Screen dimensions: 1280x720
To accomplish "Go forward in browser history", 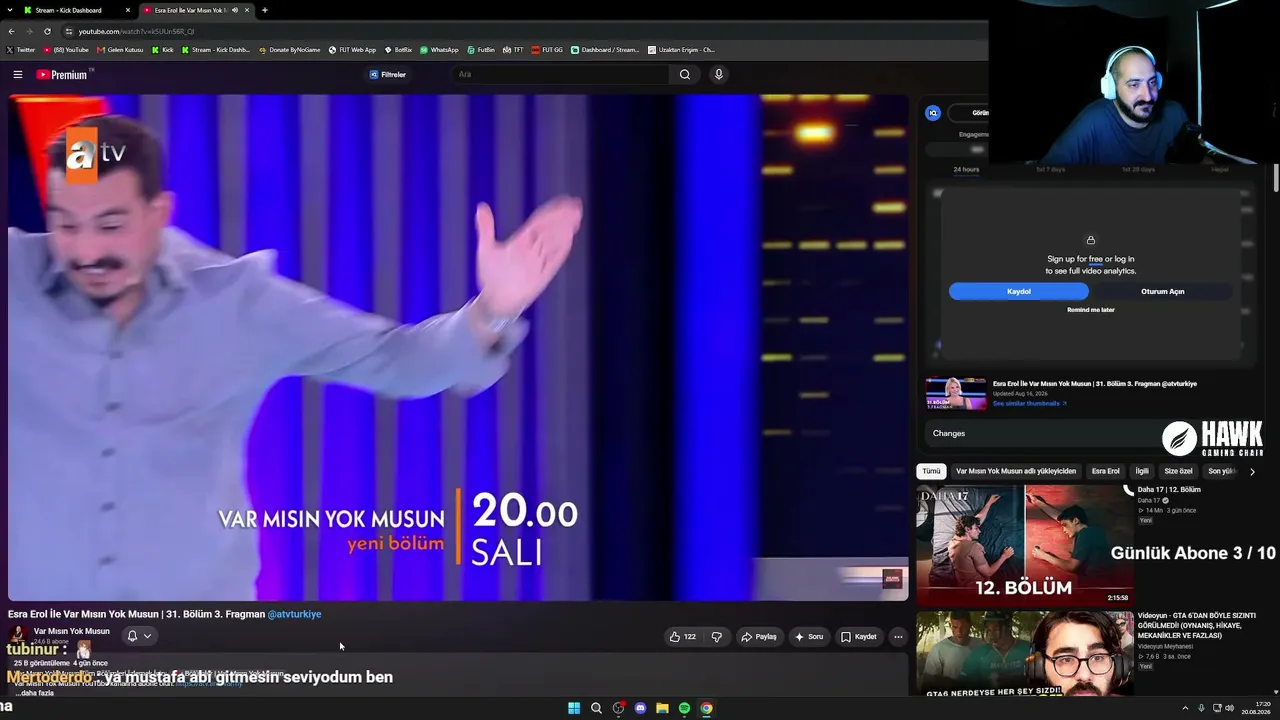I will (x=29, y=31).
